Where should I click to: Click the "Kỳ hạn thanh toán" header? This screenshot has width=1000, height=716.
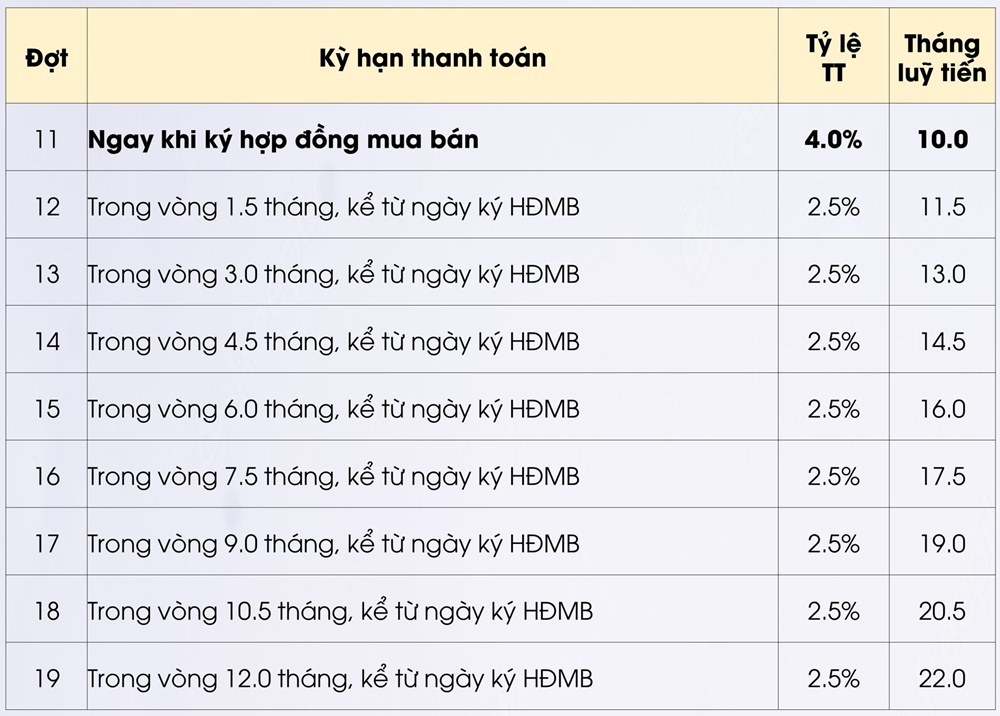click(x=432, y=58)
